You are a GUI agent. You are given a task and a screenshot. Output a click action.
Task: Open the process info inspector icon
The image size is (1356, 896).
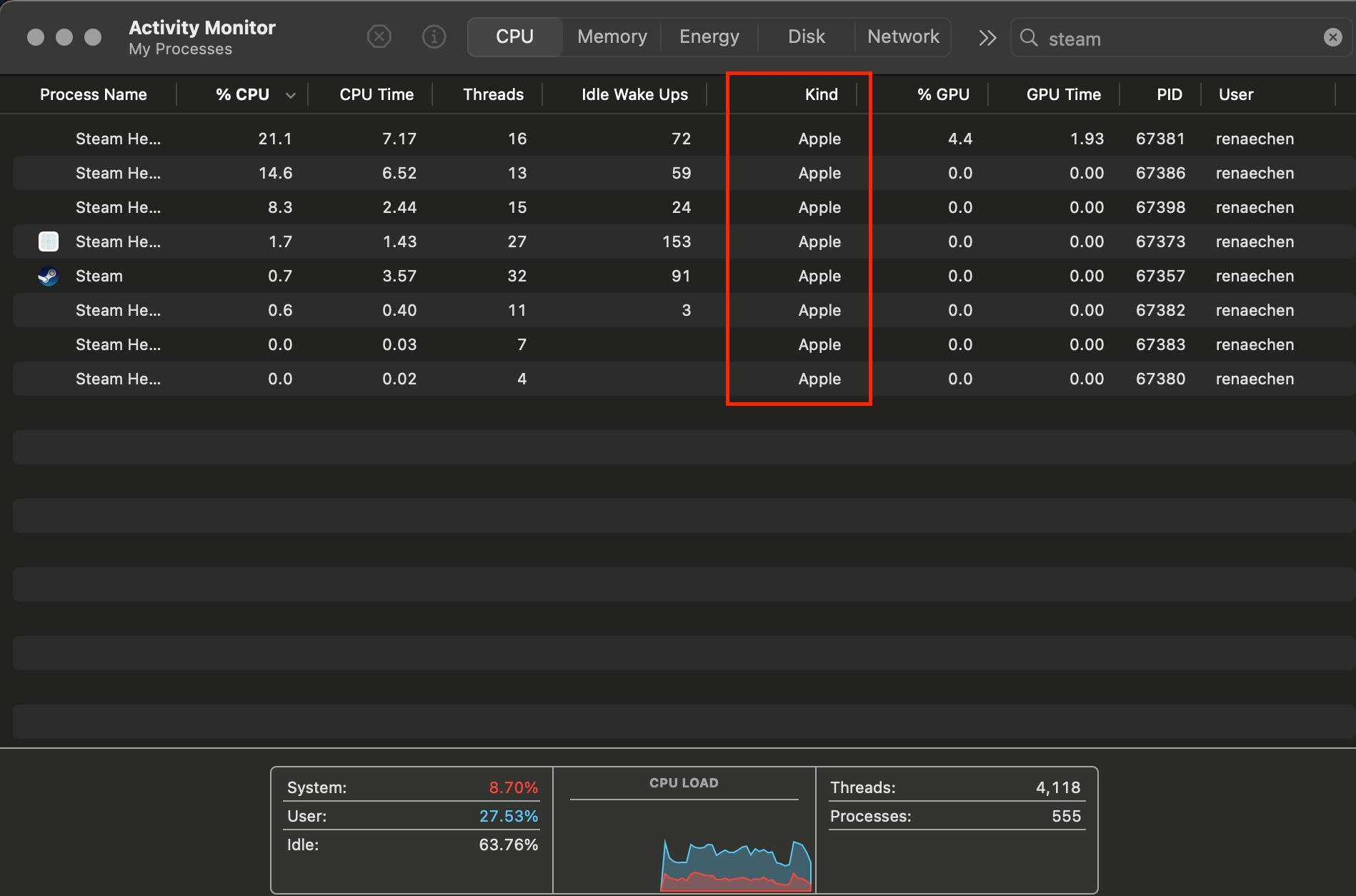[434, 36]
